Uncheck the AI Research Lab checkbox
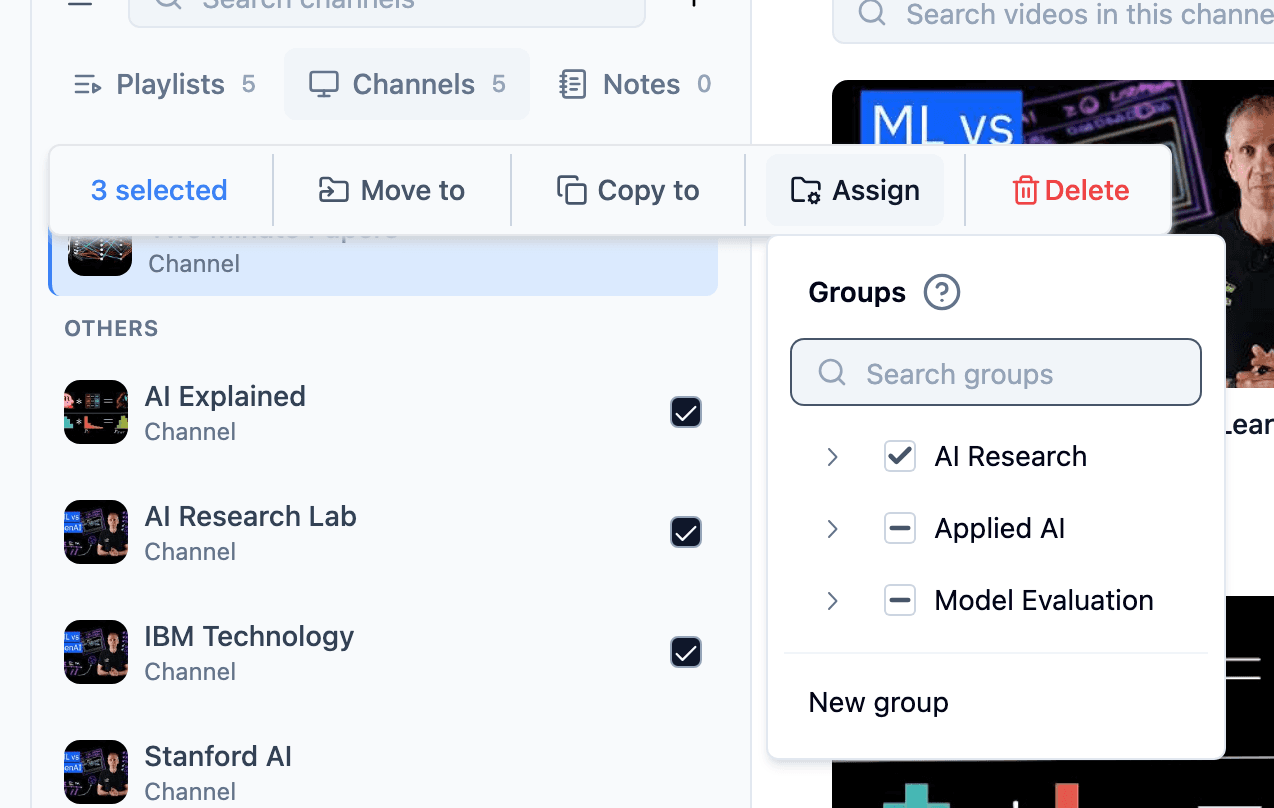This screenshot has width=1274, height=808. 686,532
